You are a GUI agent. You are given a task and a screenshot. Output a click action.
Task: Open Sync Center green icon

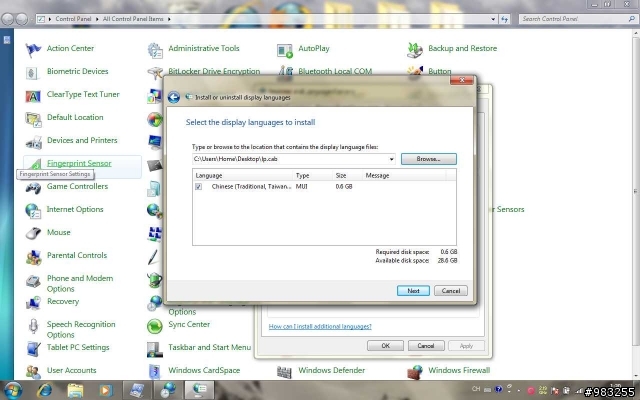click(x=155, y=326)
